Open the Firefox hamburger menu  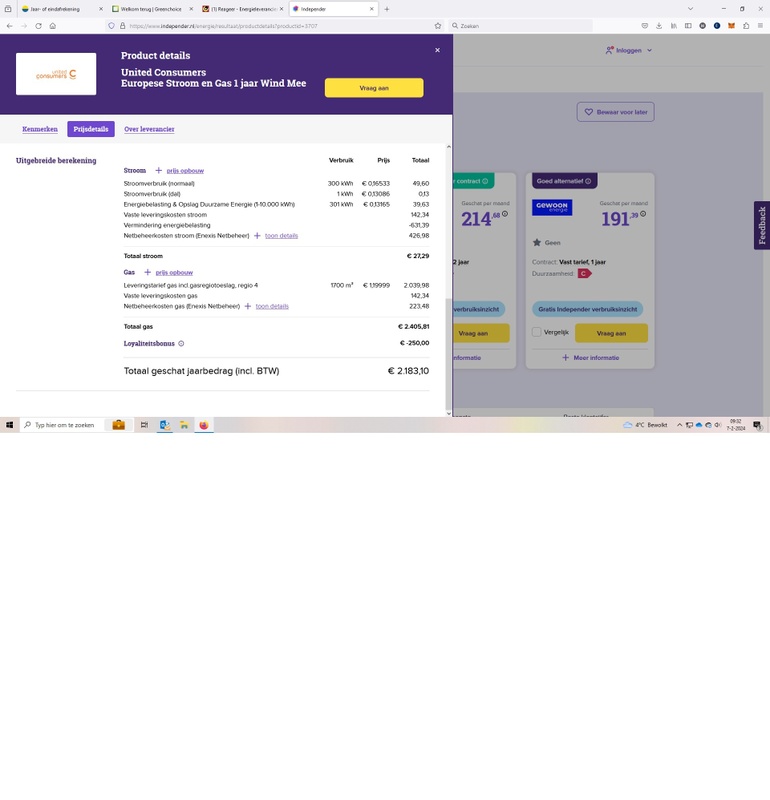[760, 26]
